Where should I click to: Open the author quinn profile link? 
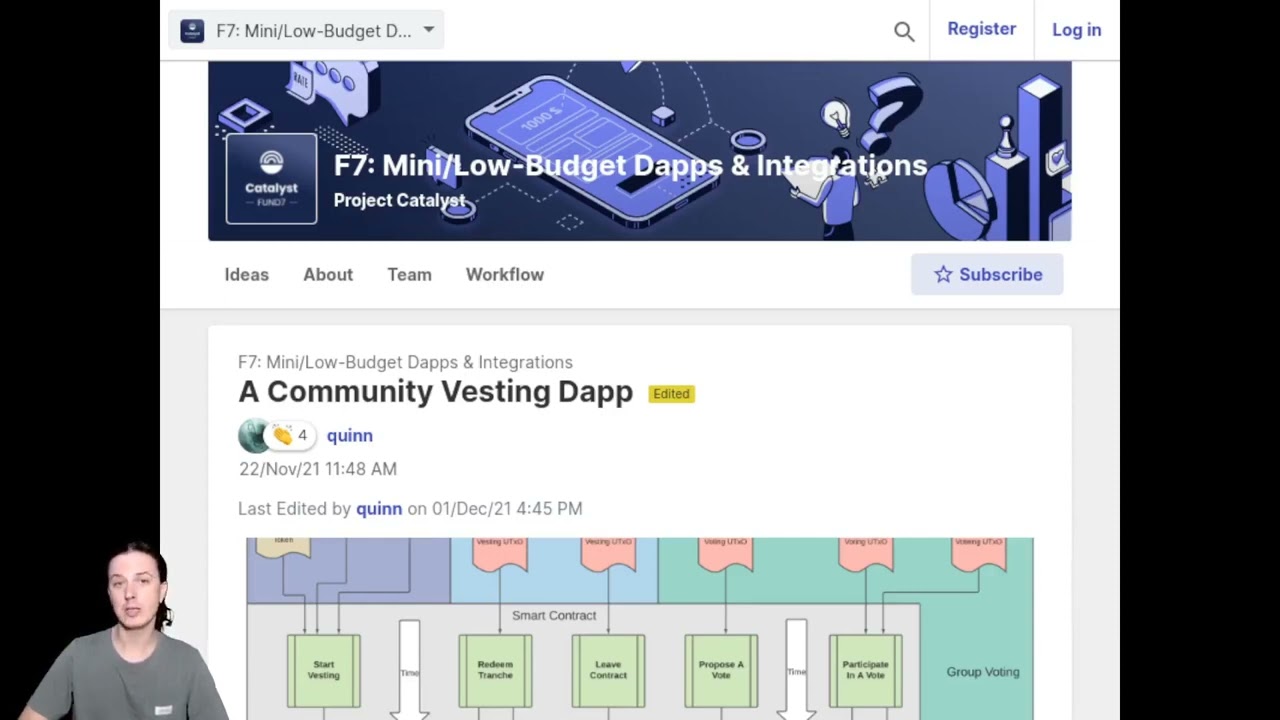pos(349,435)
